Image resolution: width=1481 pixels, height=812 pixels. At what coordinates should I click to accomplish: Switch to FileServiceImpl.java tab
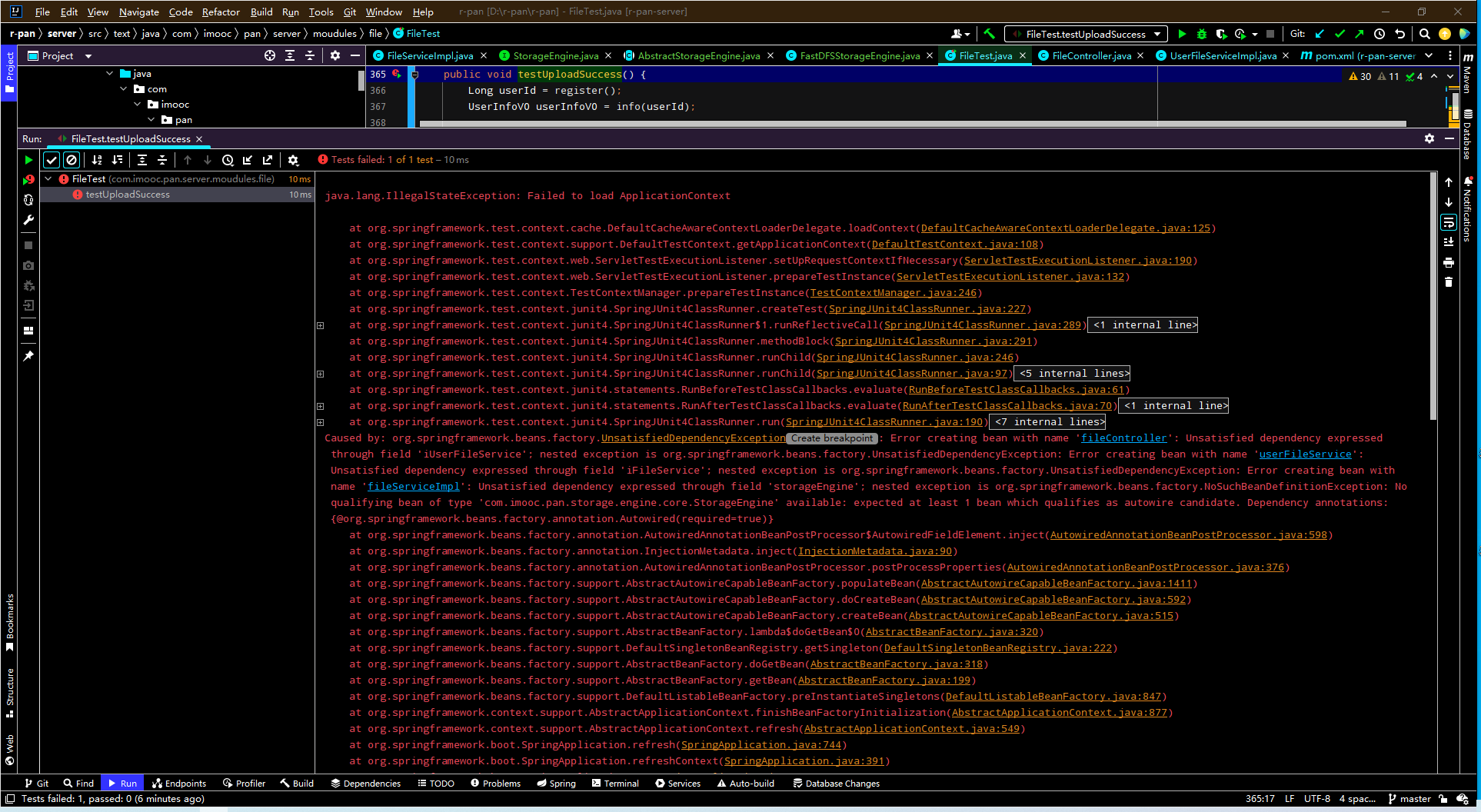coord(430,55)
